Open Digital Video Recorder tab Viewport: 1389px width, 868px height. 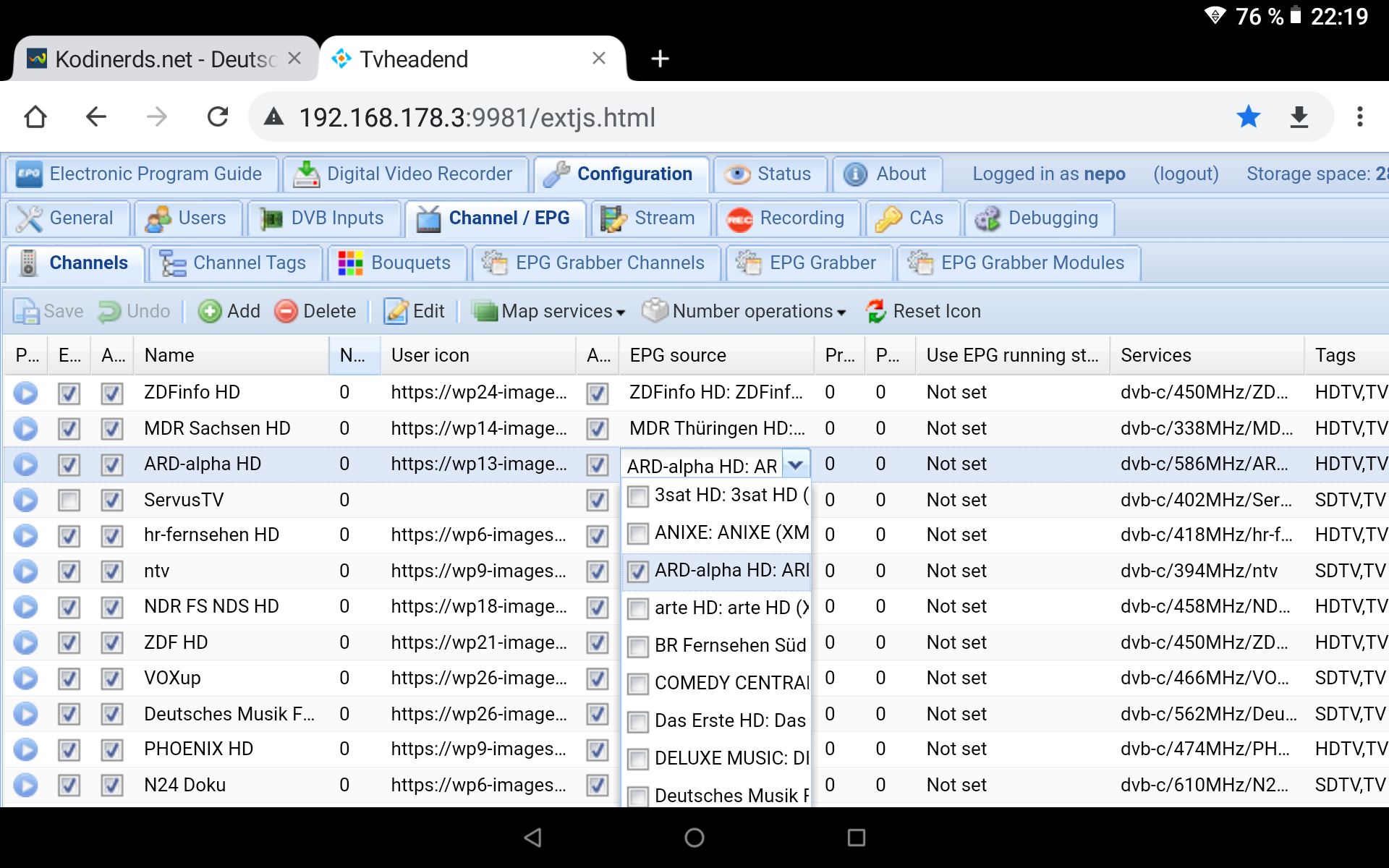pos(406,174)
